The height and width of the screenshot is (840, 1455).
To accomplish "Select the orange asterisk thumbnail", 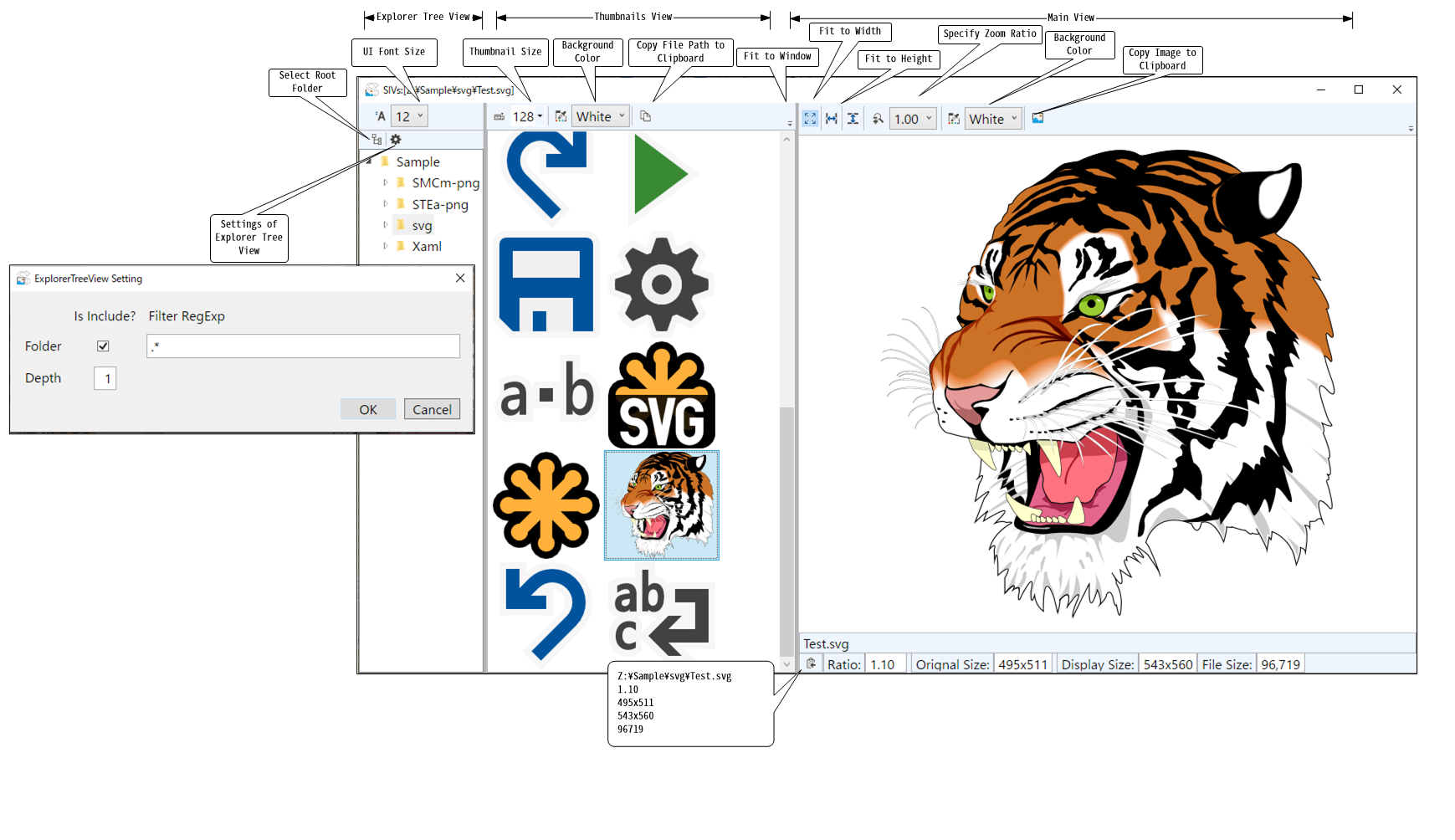I will [x=546, y=505].
